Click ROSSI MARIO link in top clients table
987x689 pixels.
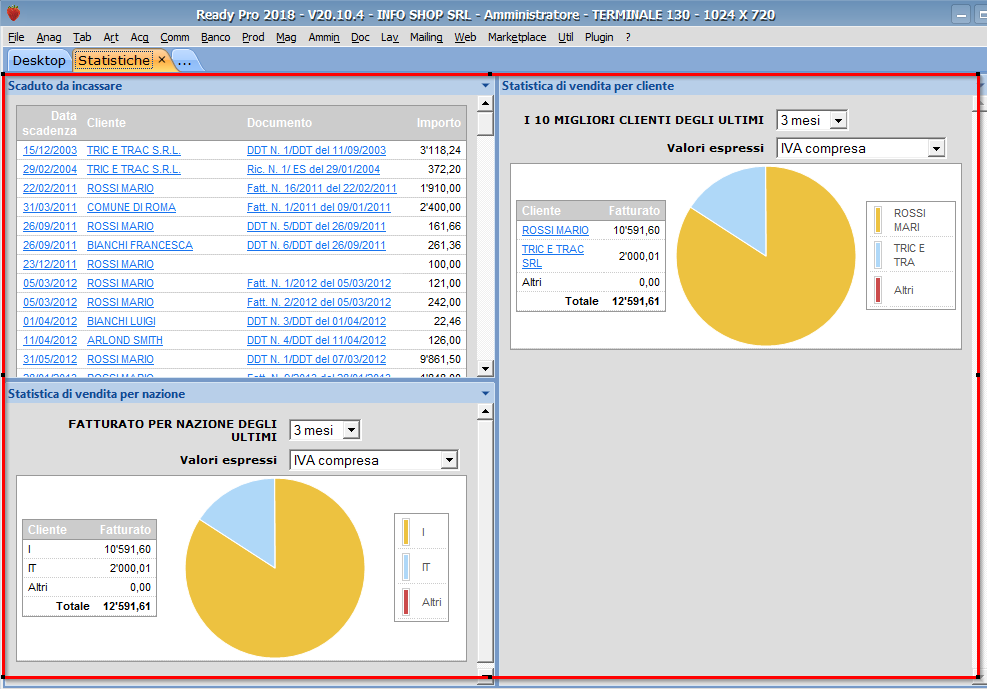click(x=555, y=230)
